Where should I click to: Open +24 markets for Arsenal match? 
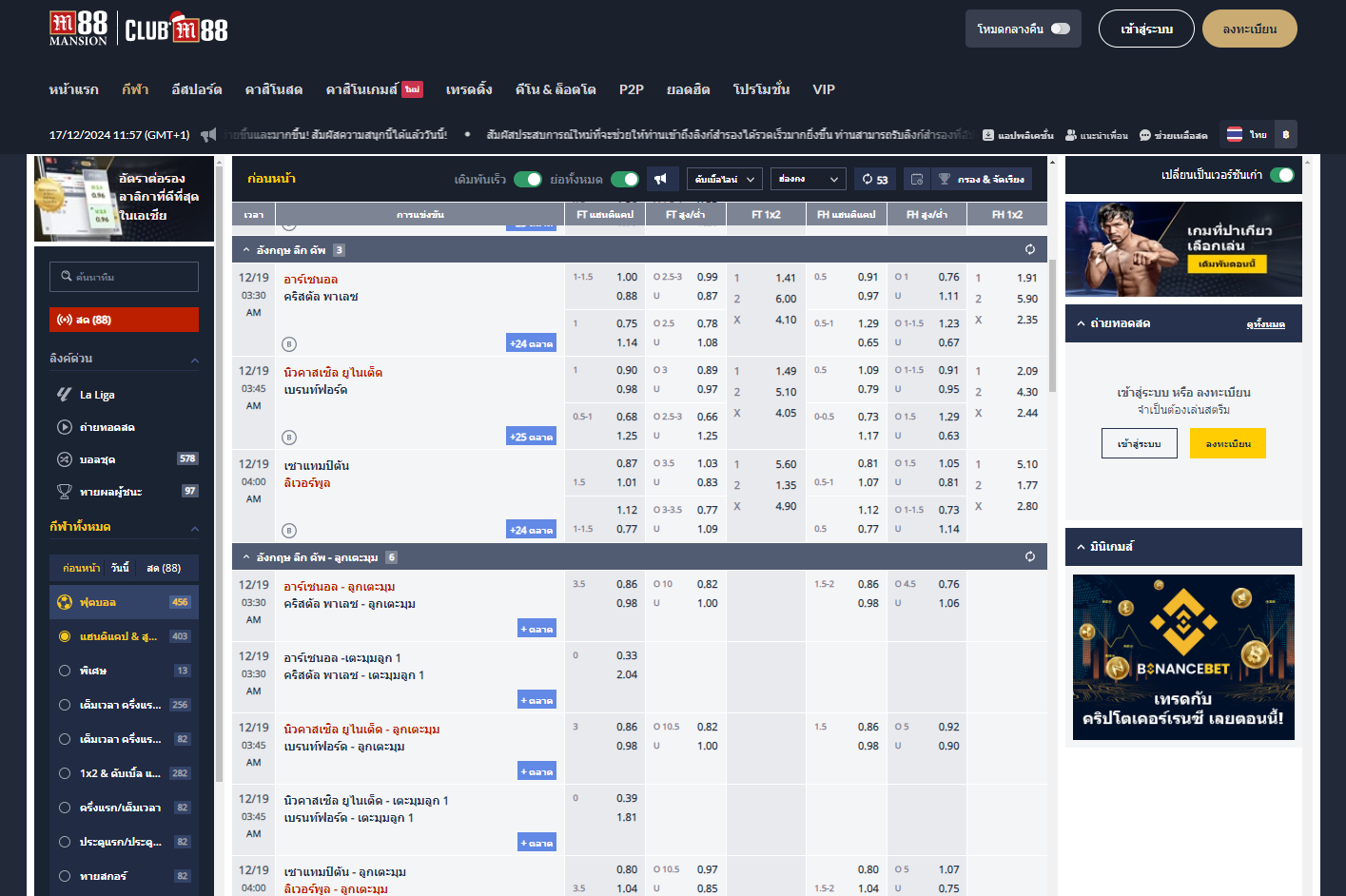click(532, 343)
